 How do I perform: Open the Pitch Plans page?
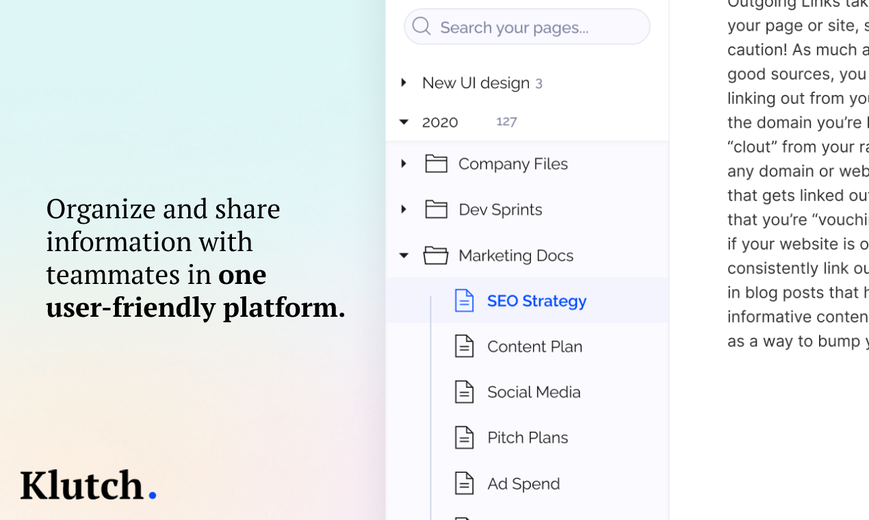click(528, 437)
